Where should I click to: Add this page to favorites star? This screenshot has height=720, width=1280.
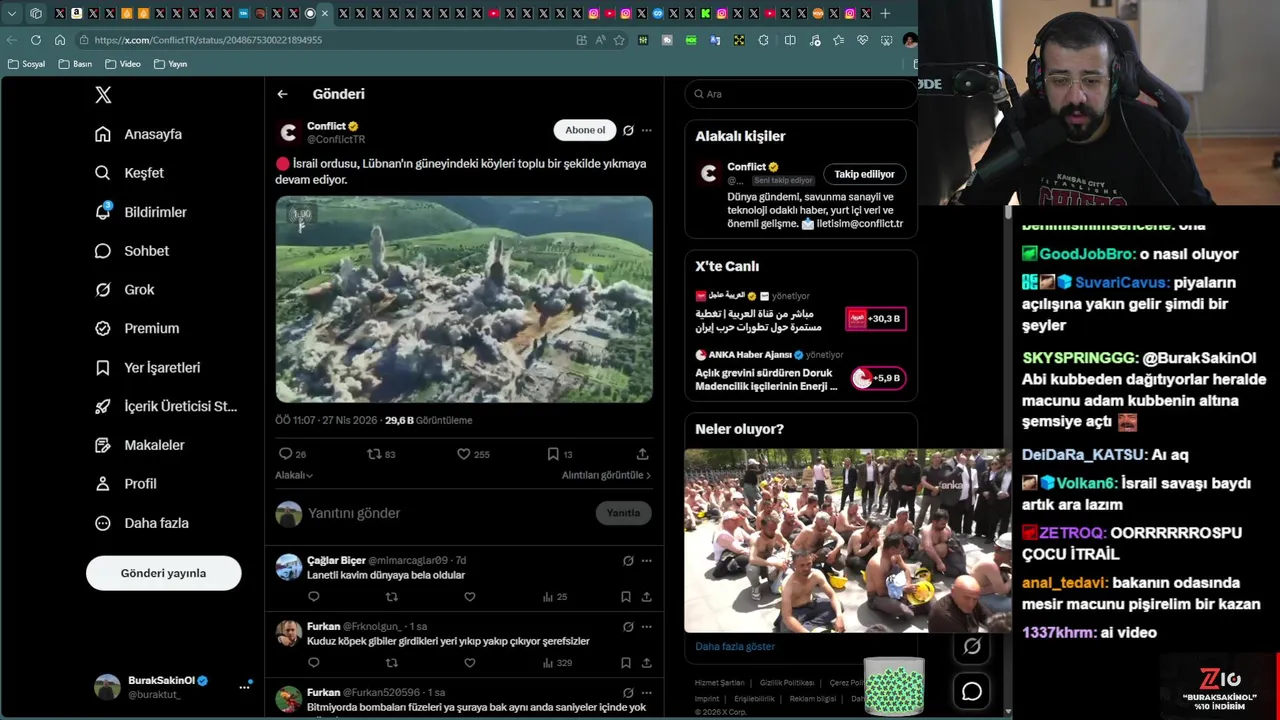(619, 40)
